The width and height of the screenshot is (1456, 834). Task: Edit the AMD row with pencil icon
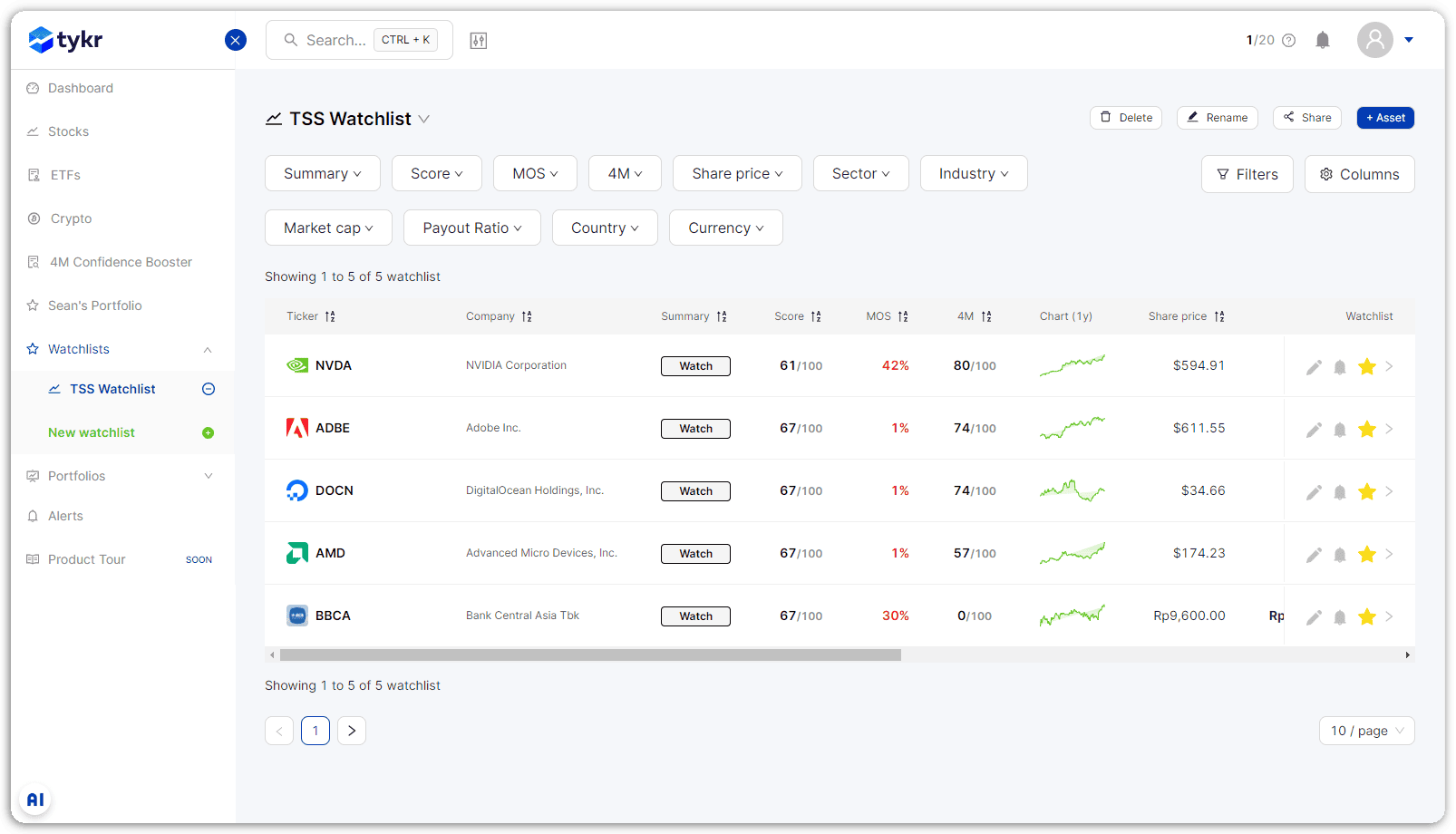tap(1314, 554)
